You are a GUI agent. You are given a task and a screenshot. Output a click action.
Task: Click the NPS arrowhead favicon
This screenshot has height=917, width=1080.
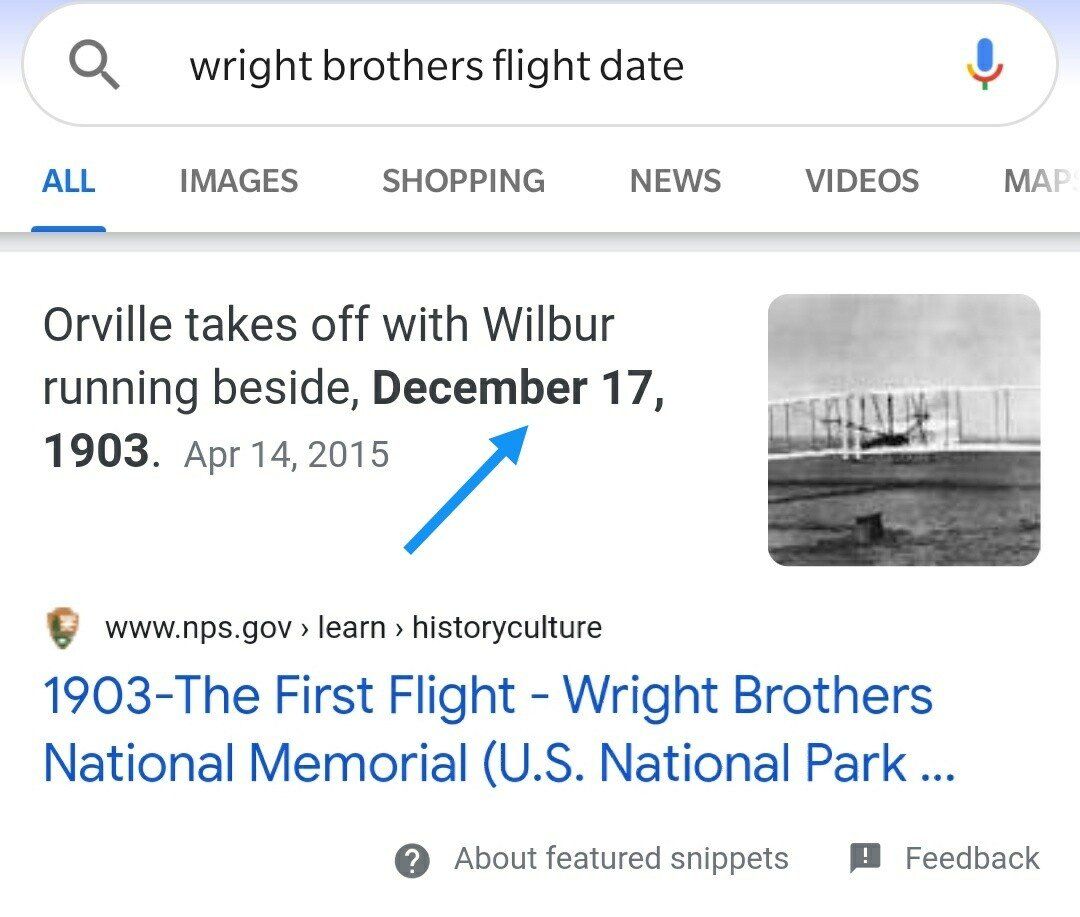tap(64, 628)
